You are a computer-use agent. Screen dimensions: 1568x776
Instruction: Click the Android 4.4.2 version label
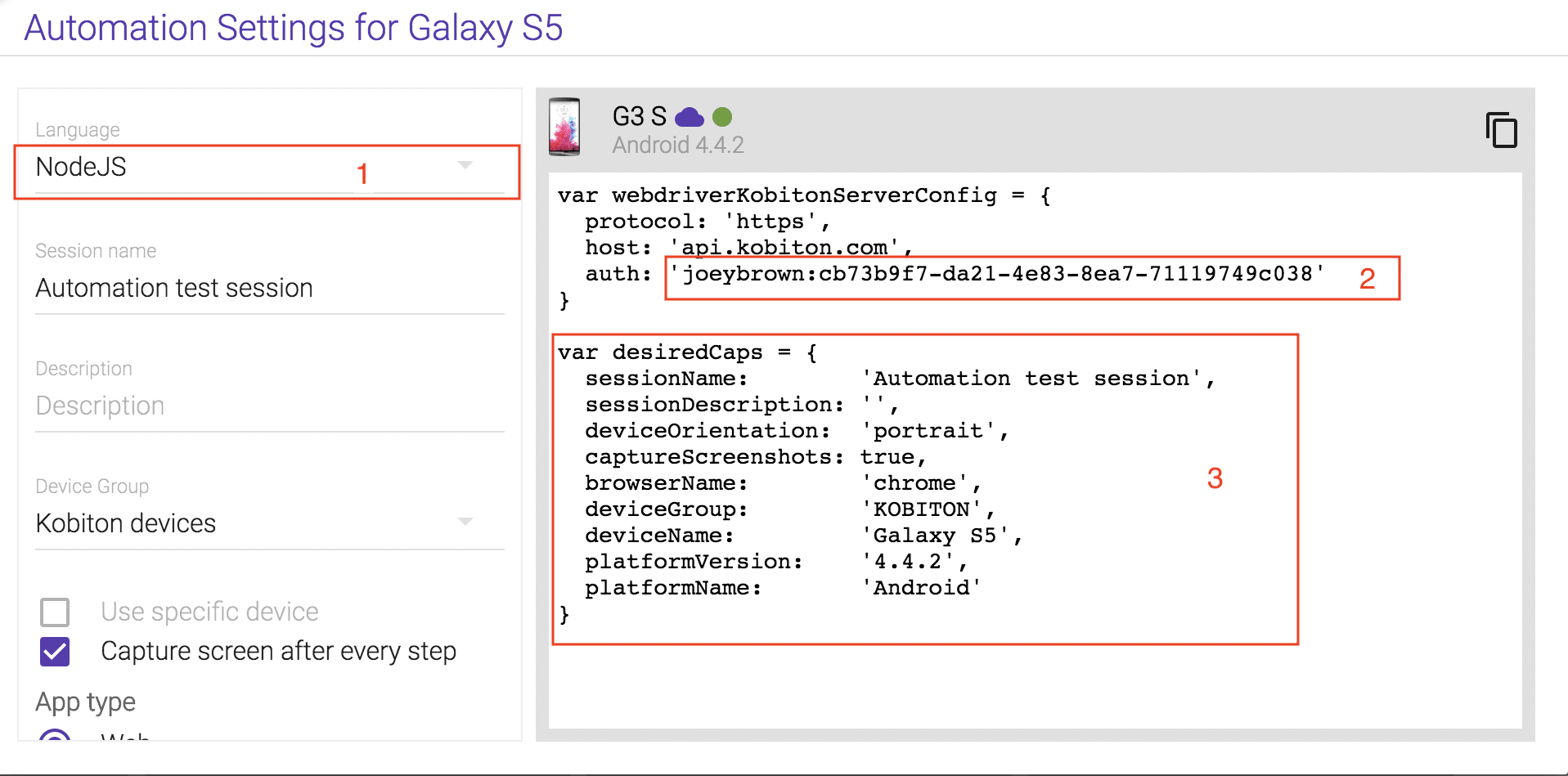(677, 144)
